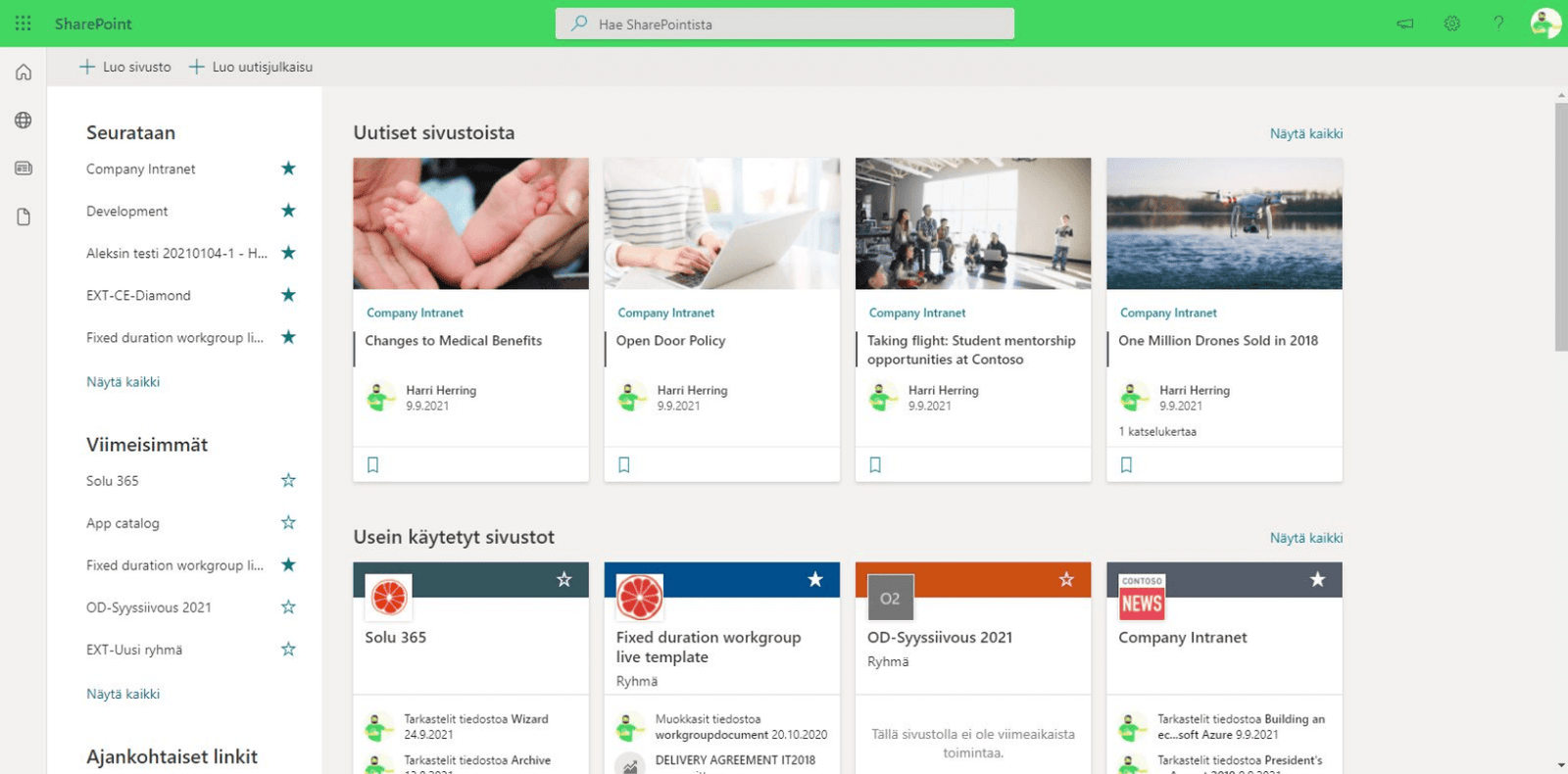Image resolution: width=1568 pixels, height=774 pixels.
Task: Open the settings gear icon
Action: [1451, 24]
